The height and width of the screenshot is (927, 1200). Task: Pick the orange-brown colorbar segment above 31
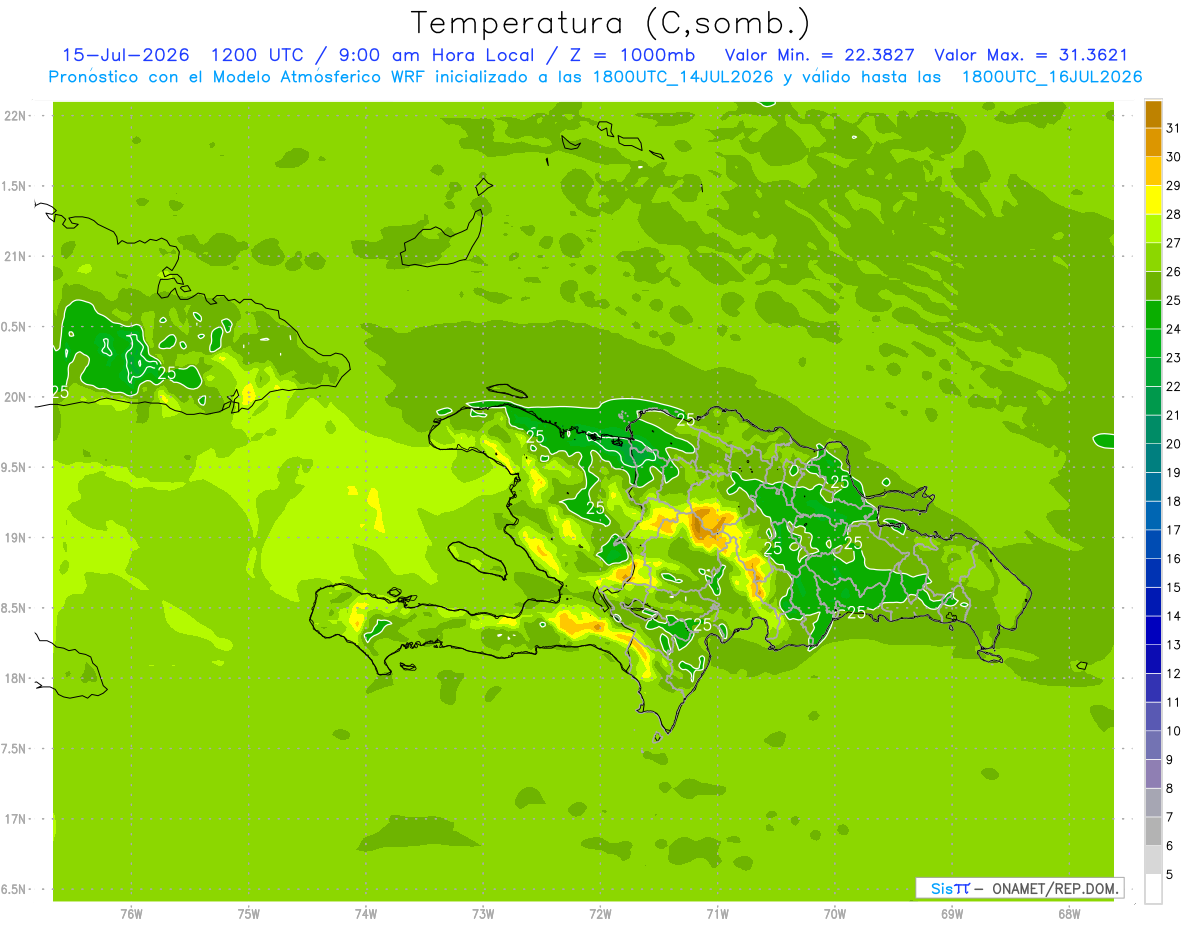[x=1153, y=114]
